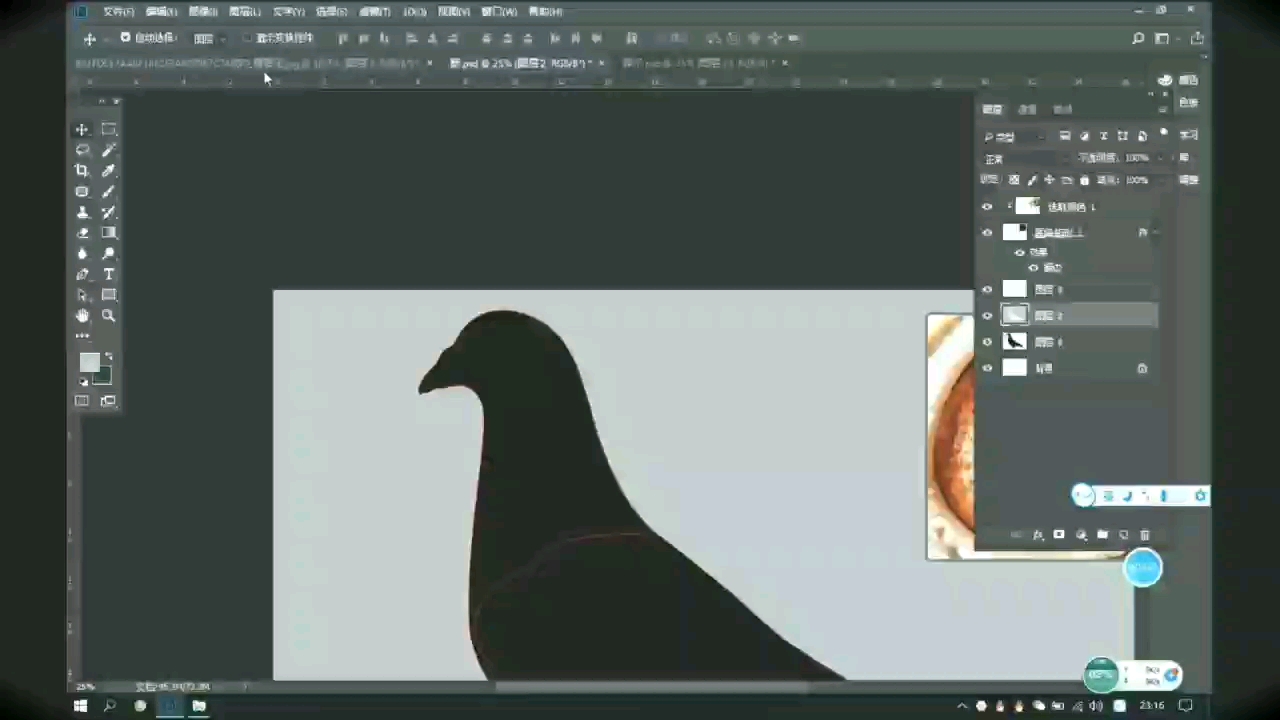1280x720 pixels.
Task: Toggle the 自动选择 (Auto-Select) checkbox
Action: pyautogui.click(x=126, y=38)
